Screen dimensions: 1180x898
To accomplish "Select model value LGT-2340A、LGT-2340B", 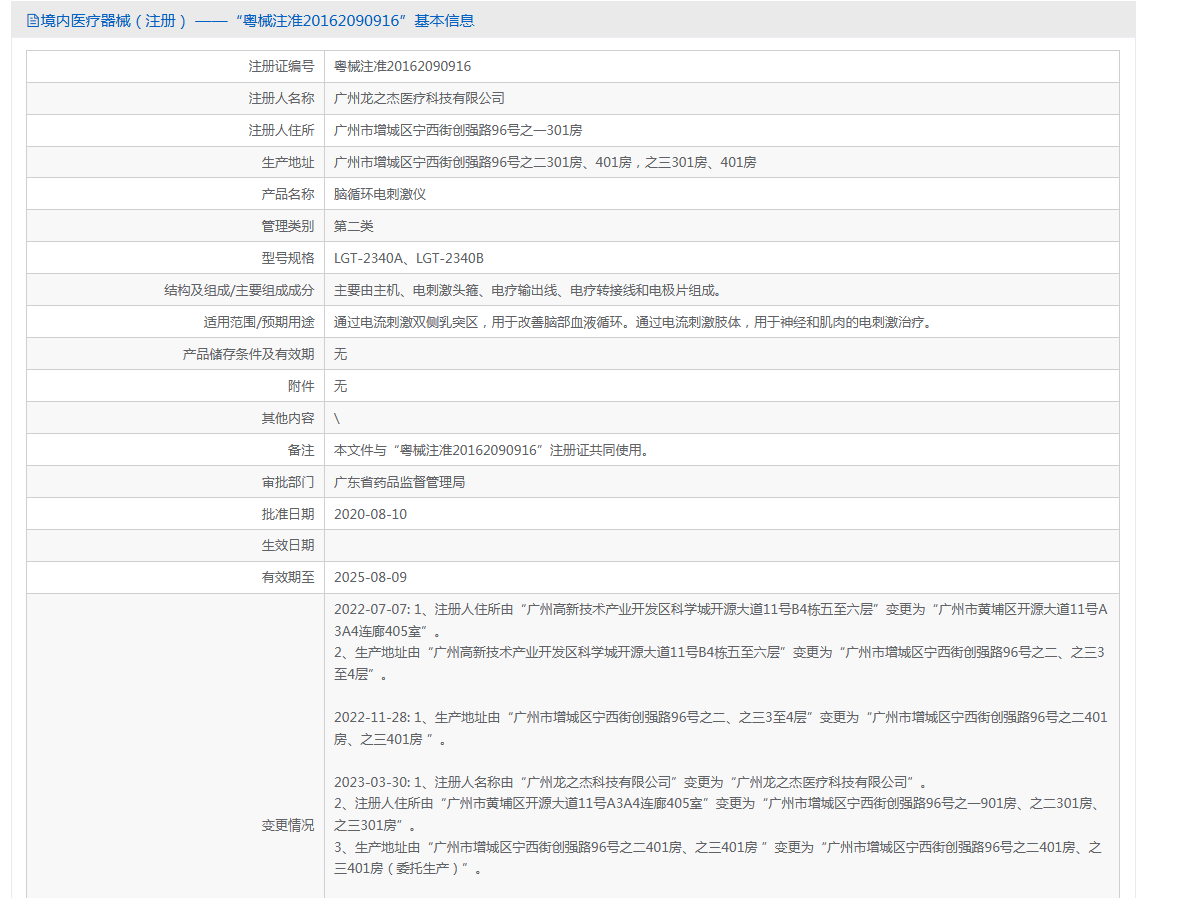I will click(409, 258).
